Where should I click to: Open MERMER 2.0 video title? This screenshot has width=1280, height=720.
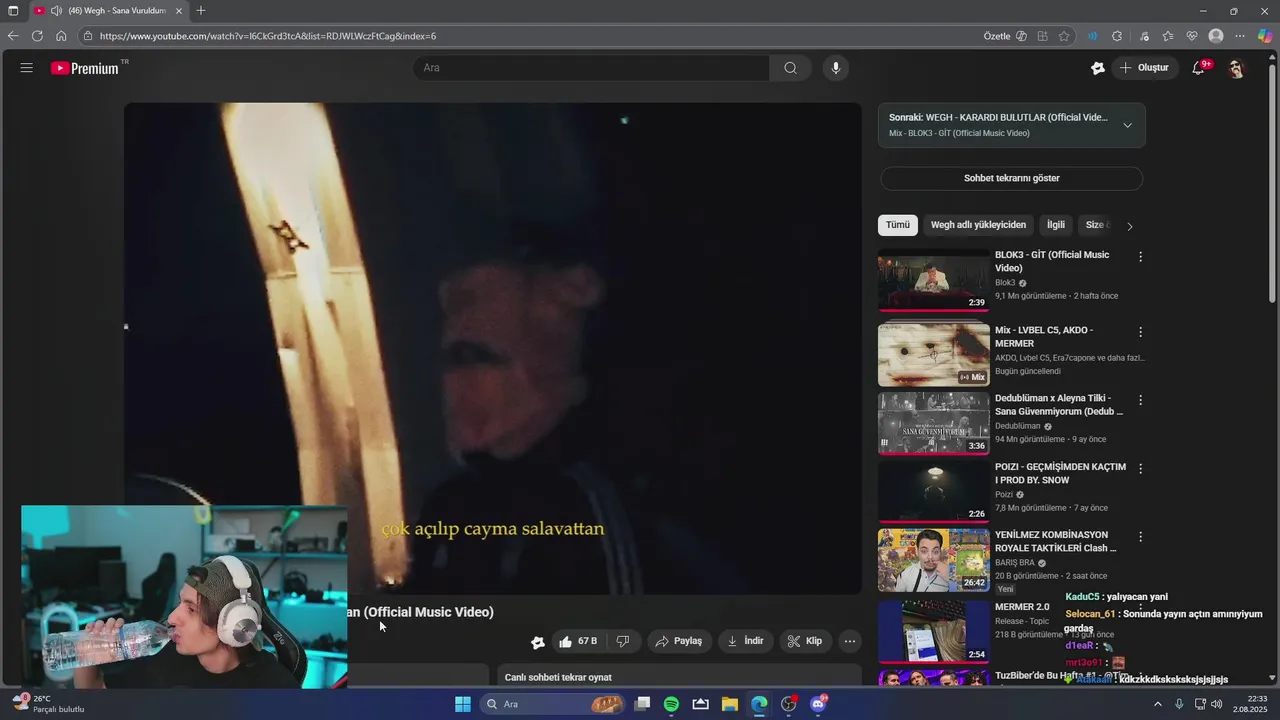(x=1022, y=607)
